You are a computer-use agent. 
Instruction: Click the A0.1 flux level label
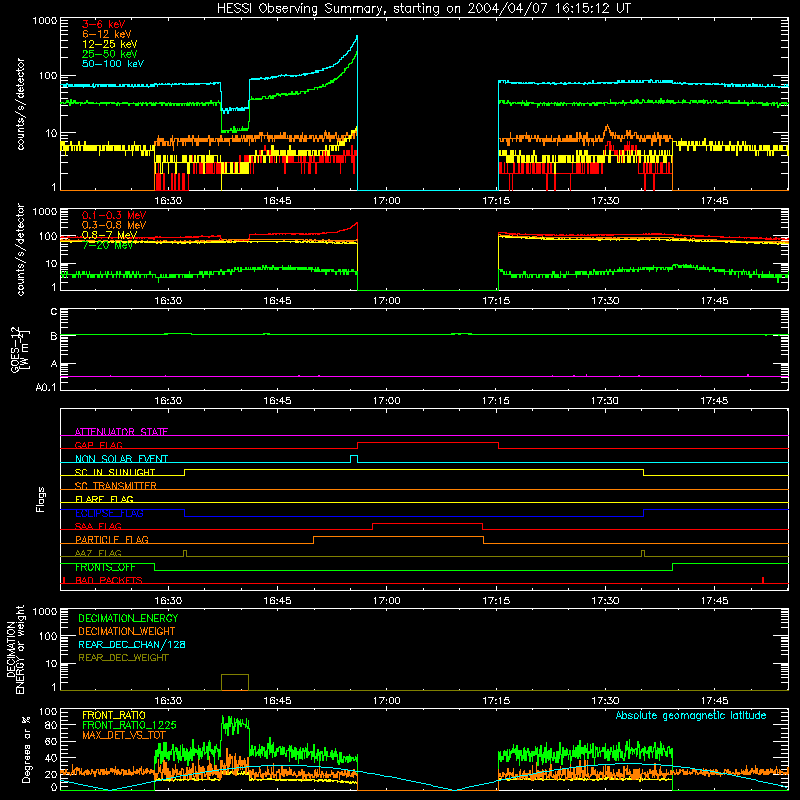pyautogui.click(x=46, y=388)
